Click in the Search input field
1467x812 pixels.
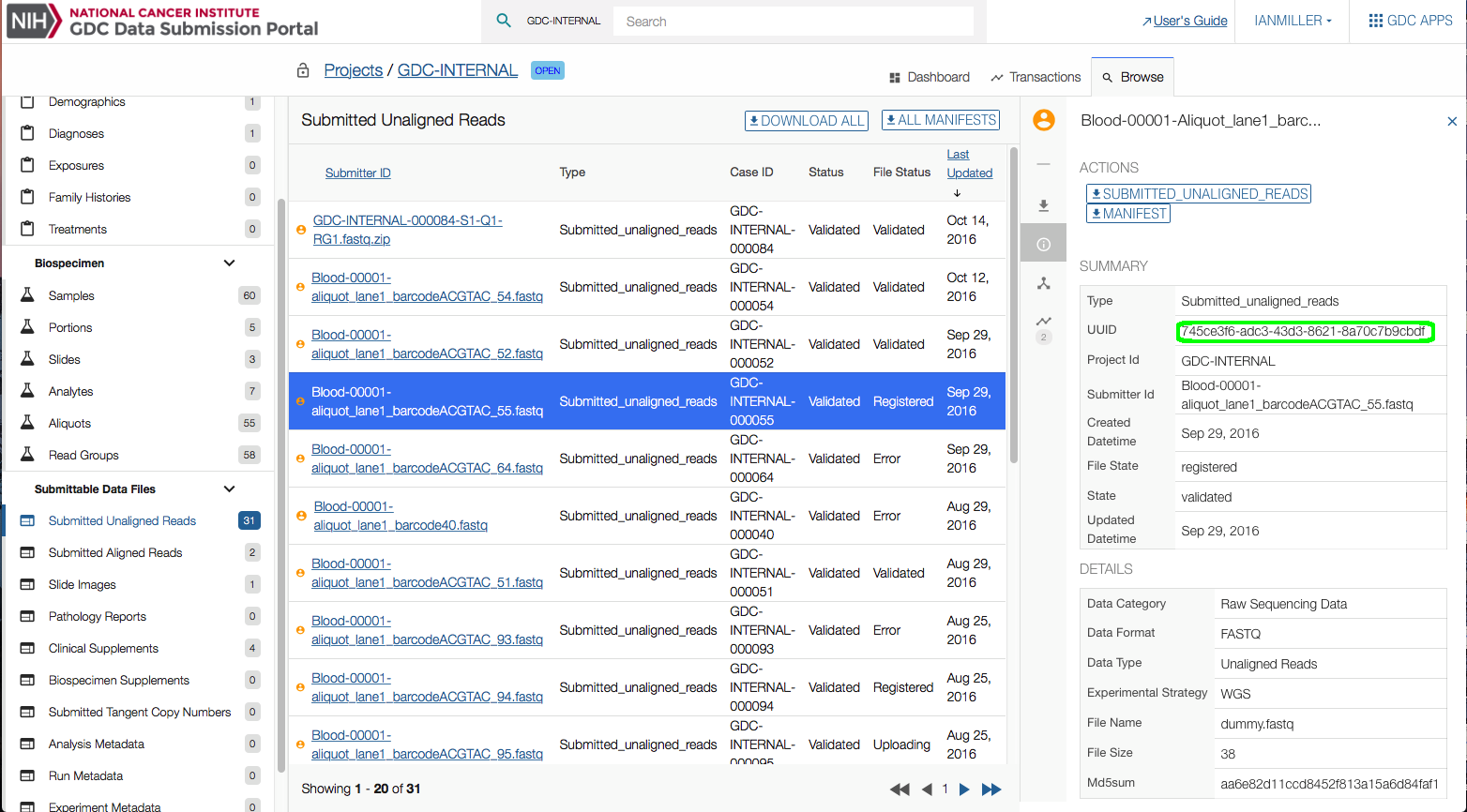[x=793, y=22]
